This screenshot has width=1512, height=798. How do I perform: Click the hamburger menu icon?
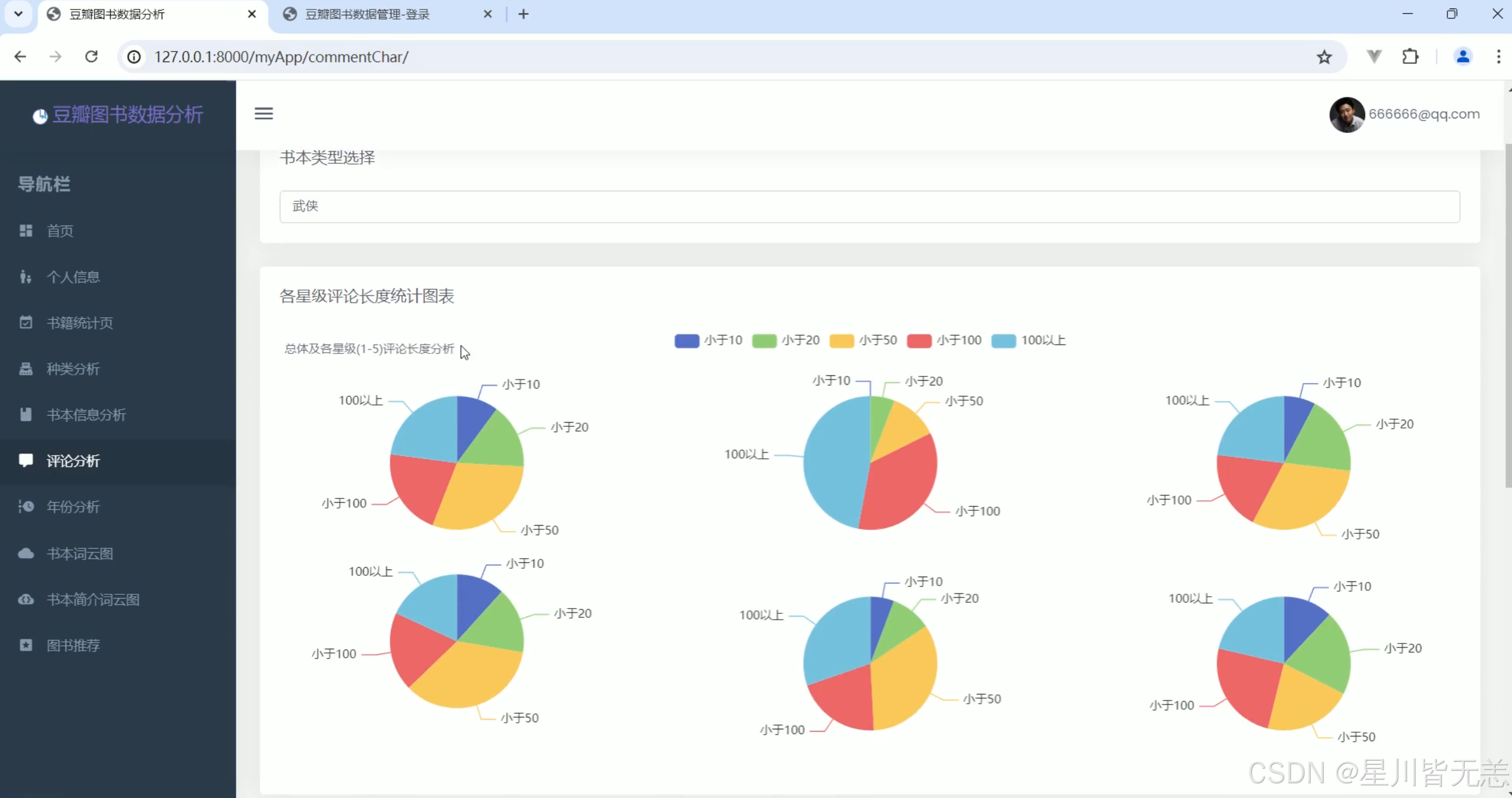264,113
